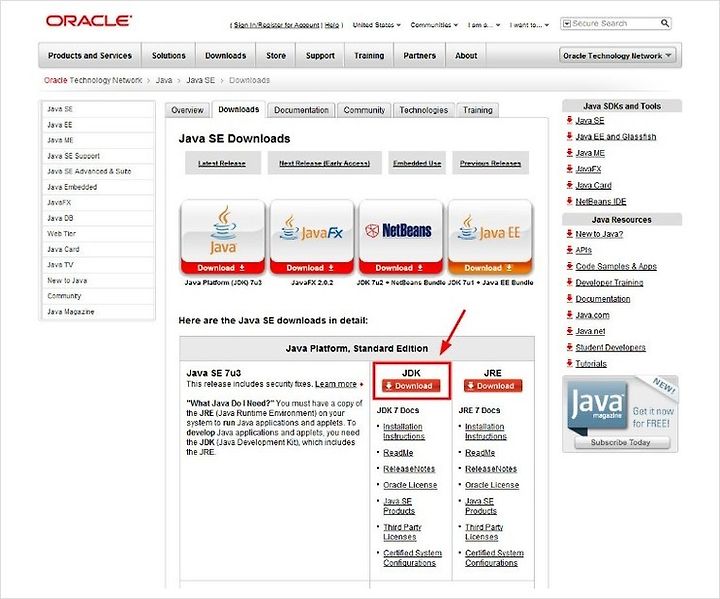Image resolution: width=720 pixels, height=599 pixels.
Task: Open Java.com link
Action: click(x=592, y=315)
